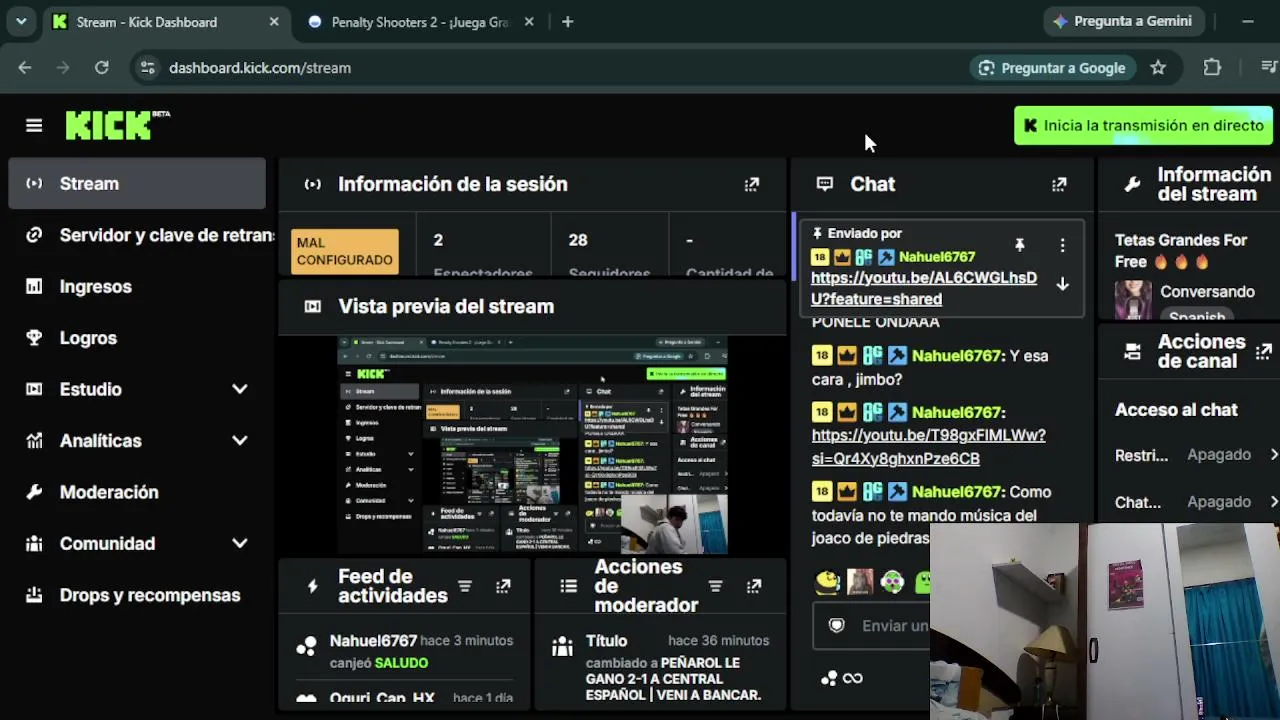This screenshot has height=720, width=1280.
Task: Open the Chat... Apagado setting chevron
Action: (x=1273, y=502)
